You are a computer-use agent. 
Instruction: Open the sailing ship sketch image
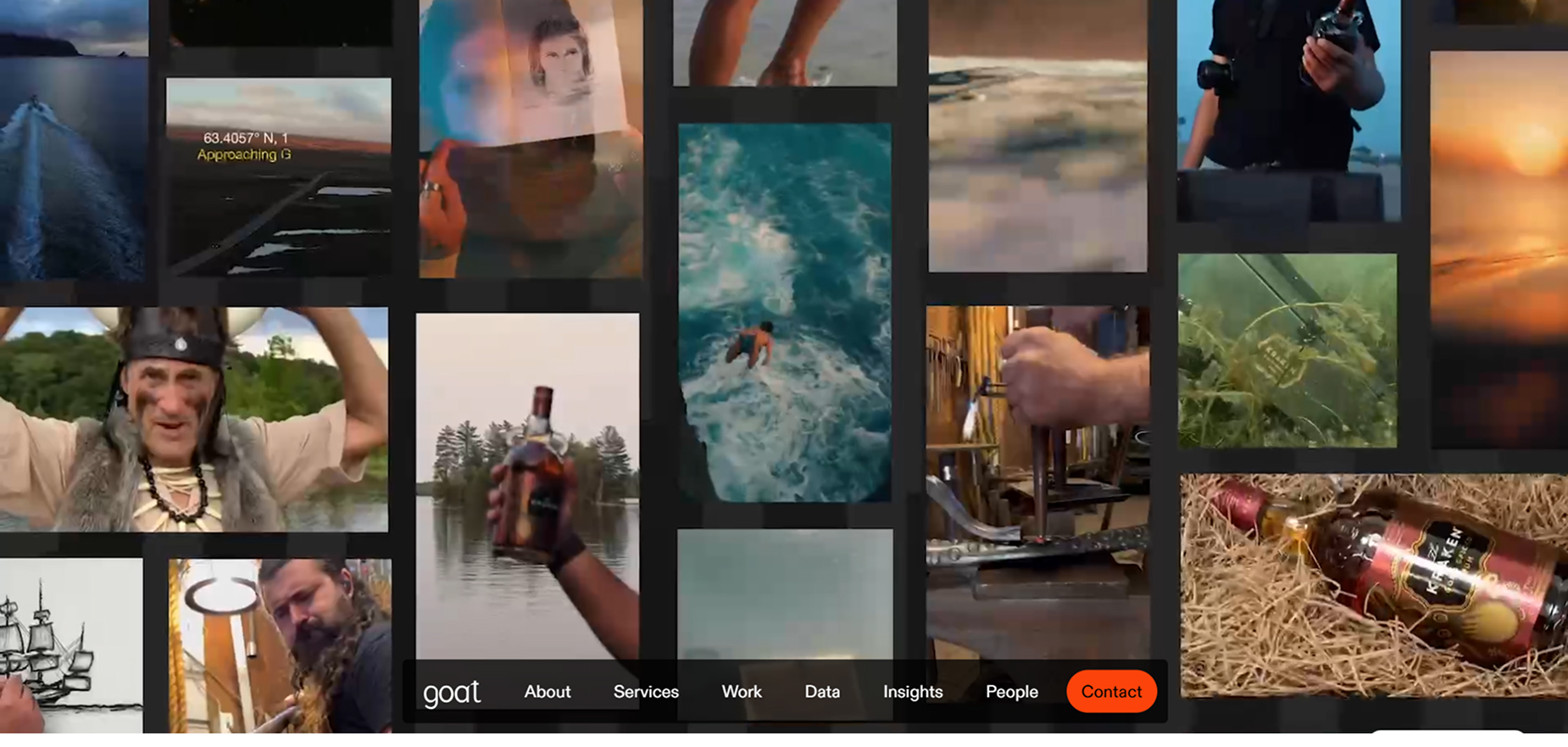(71, 645)
